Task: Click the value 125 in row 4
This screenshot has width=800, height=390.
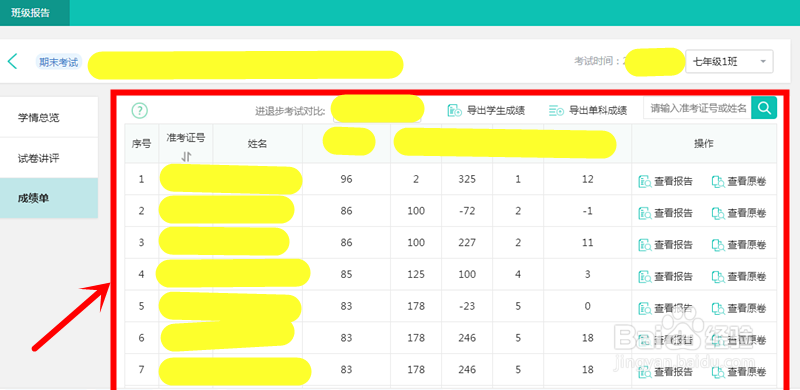Action: tap(416, 275)
